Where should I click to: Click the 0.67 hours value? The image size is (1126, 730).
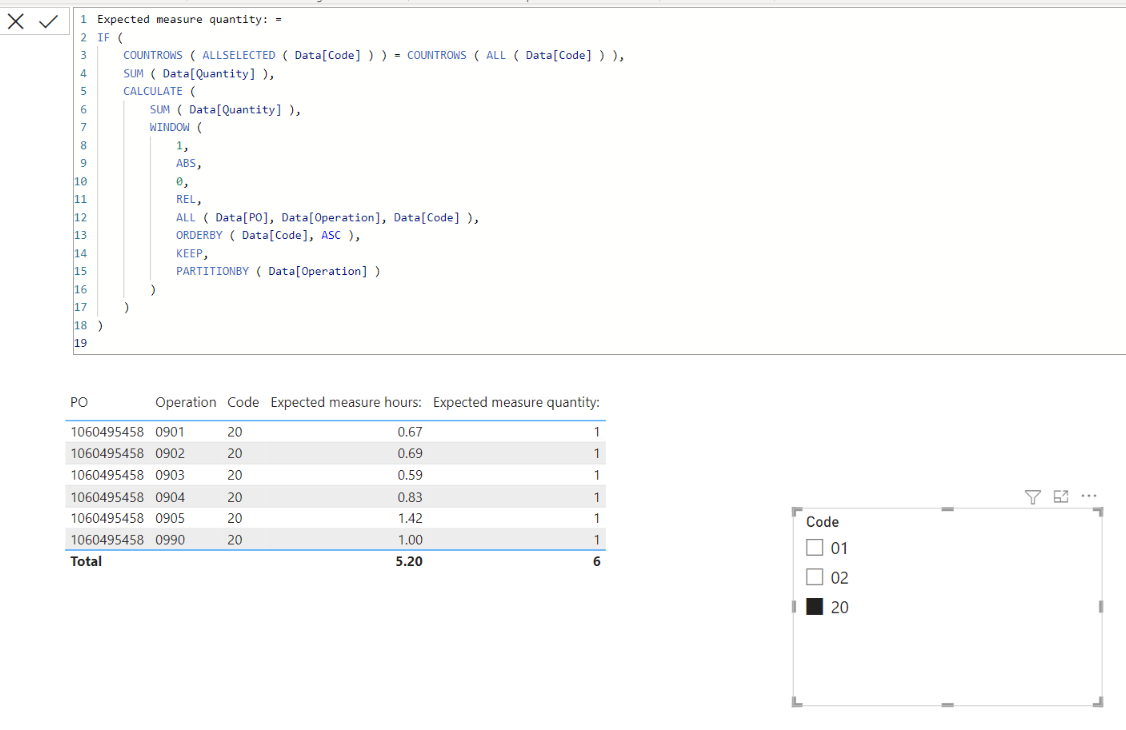coord(410,432)
